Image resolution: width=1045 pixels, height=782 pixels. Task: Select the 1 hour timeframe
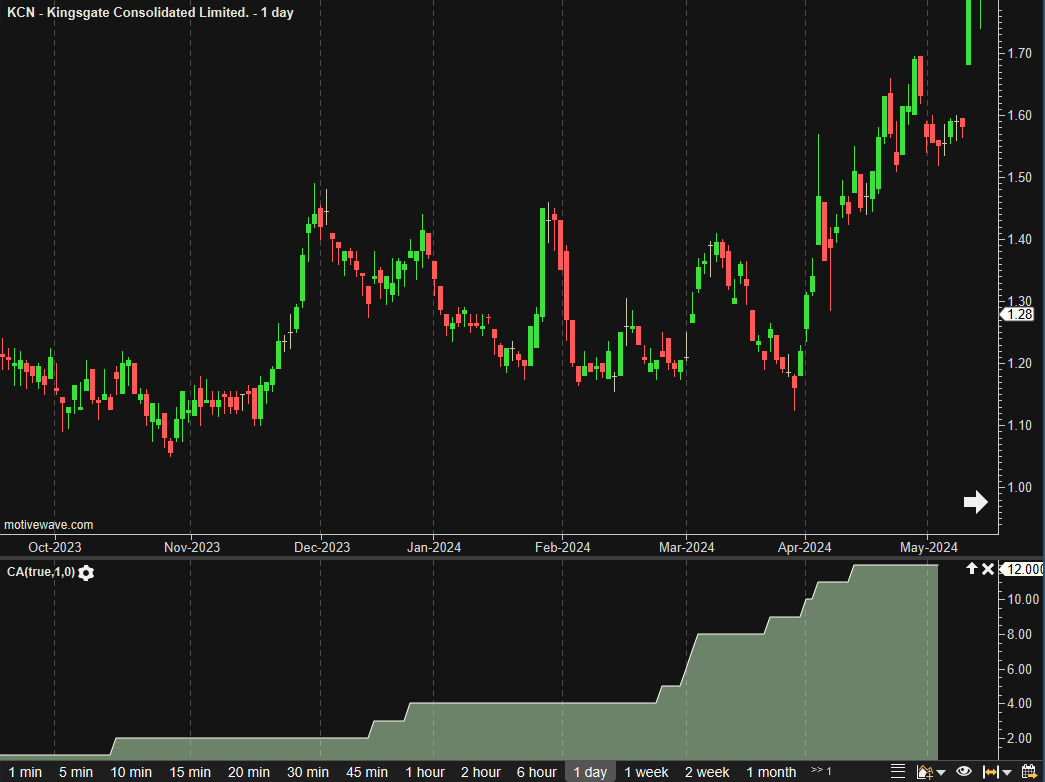pyautogui.click(x=425, y=772)
